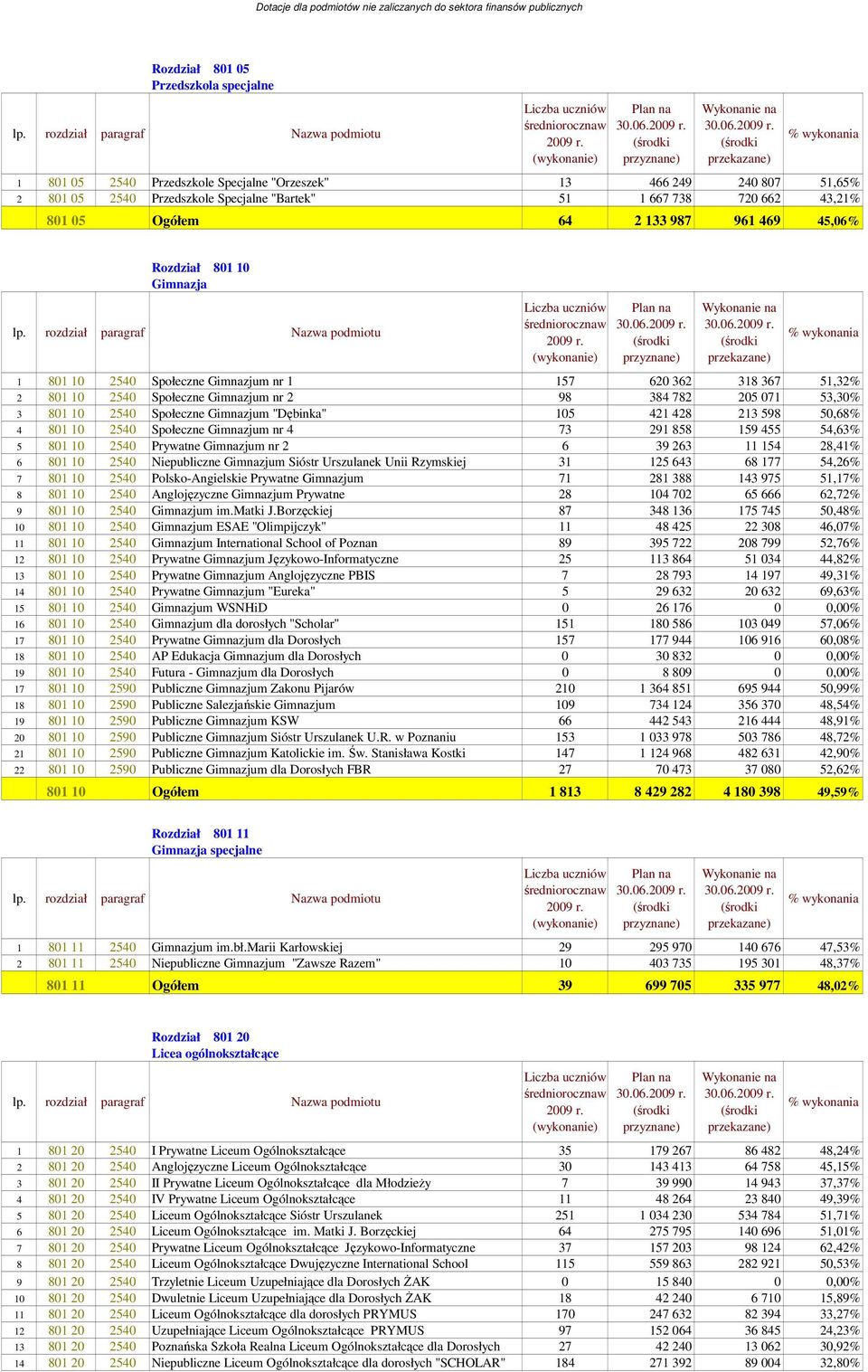Viewport: 868px width, 1372px height.
Task: Select Niepubliczne Gimnazjum "Zawsze Razem"
Action: (267, 965)
